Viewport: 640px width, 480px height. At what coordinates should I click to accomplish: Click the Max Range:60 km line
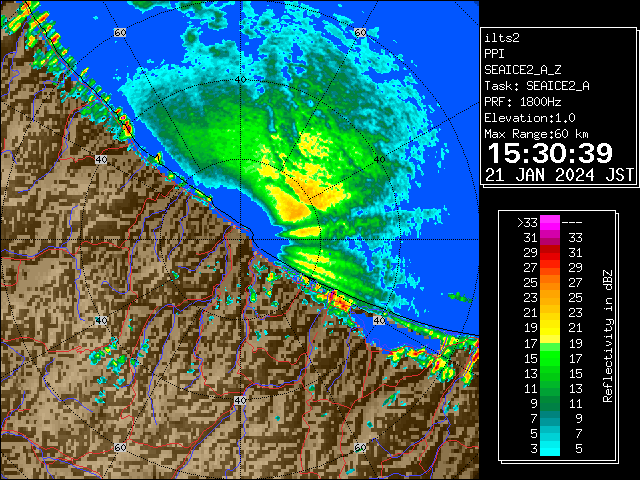(x=537, y=134)
